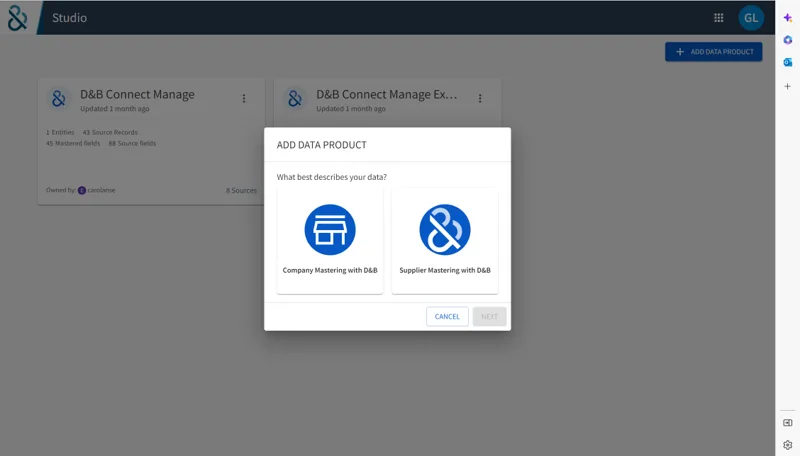Open kebab menu on D&B Connect Manage card
The height and width of the screenshot is (456, 800).
point(244,98)
